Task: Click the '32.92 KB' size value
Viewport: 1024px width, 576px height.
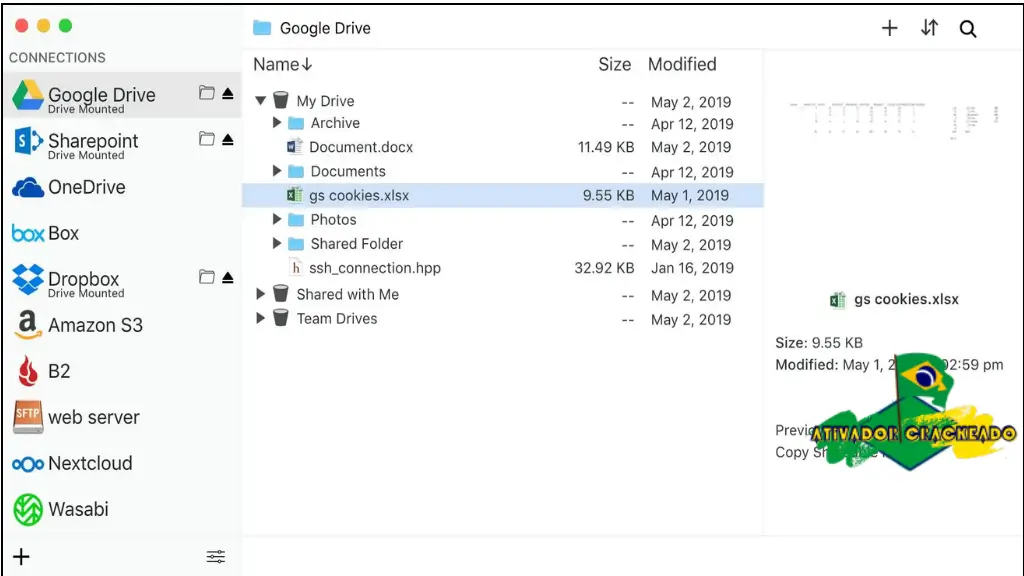Action: [604, 268]
